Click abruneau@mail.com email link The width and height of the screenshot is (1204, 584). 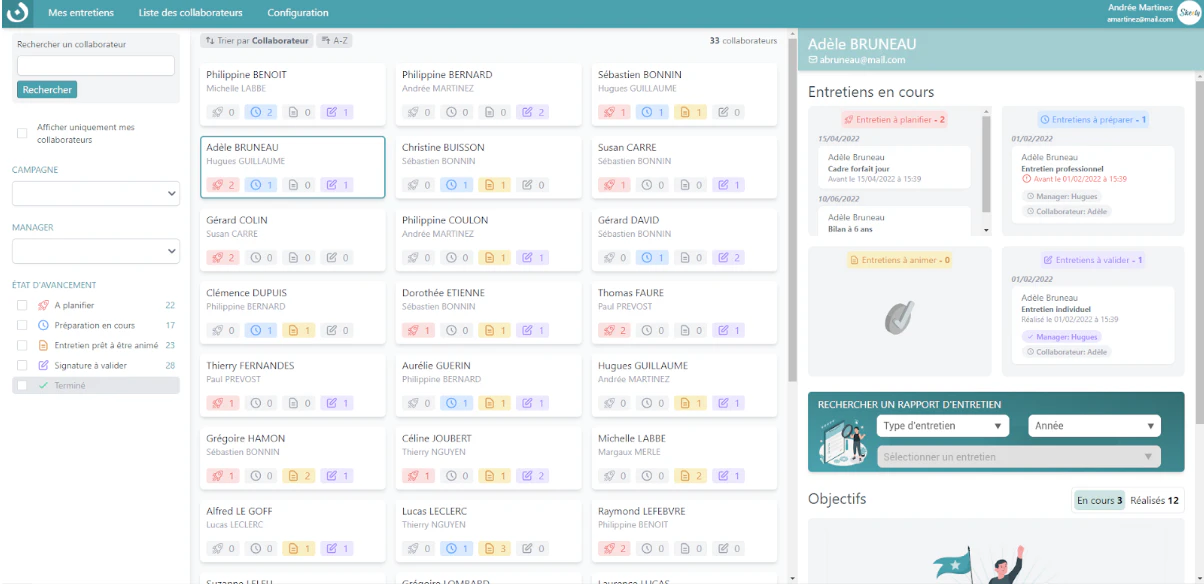tap(856, 60)
